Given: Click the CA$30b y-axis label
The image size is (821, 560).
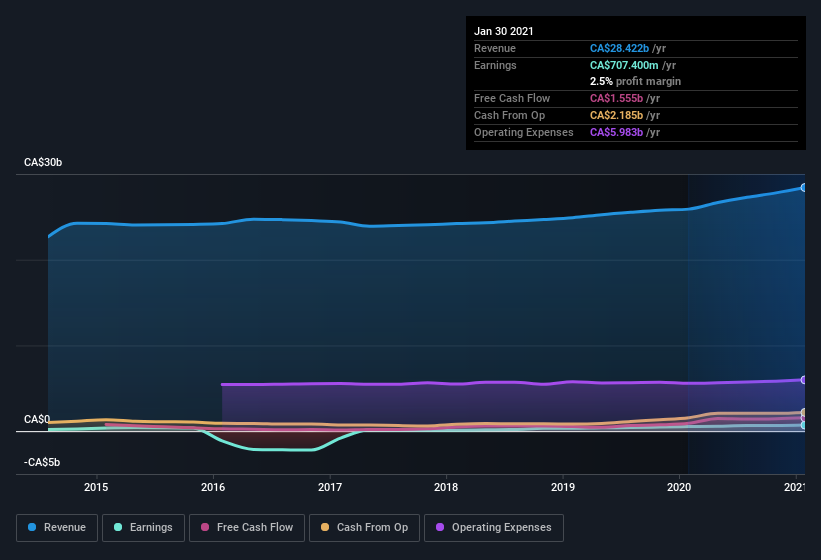Looking at the screenshot, I should [43, 162].
